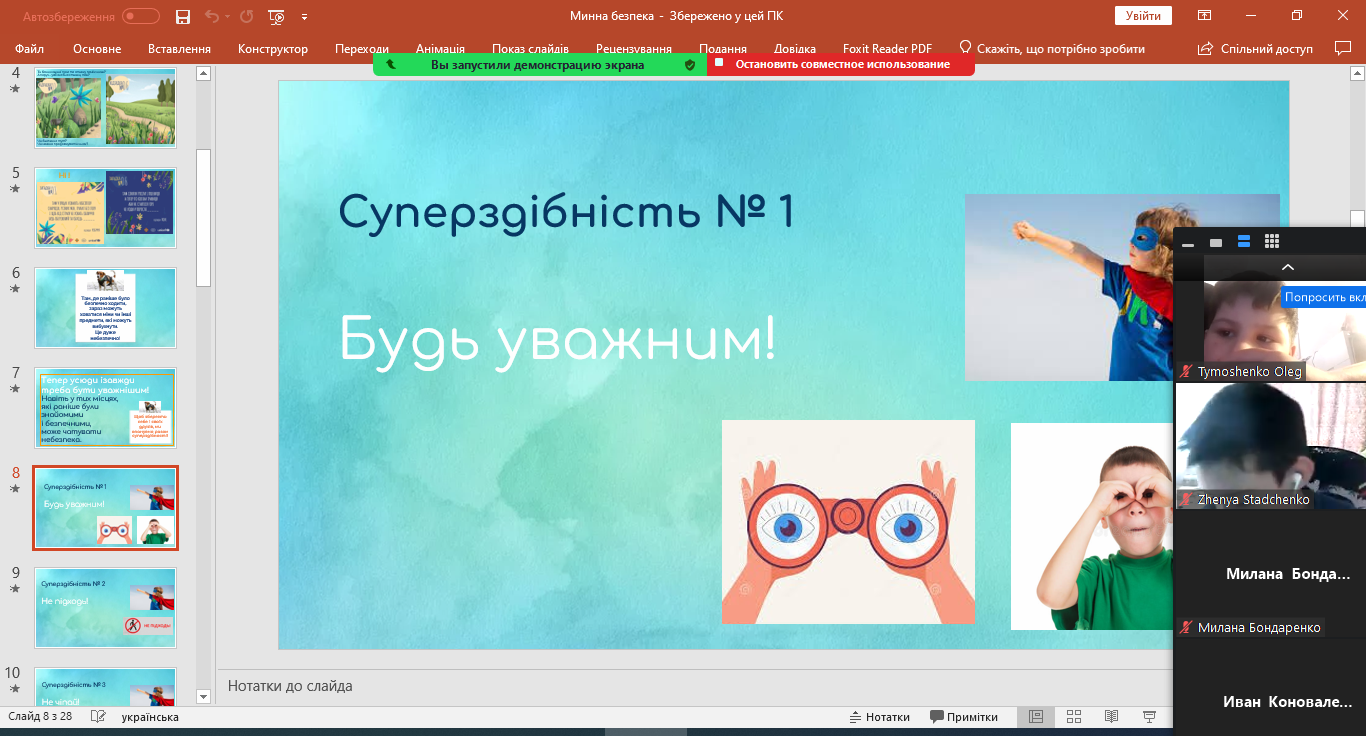
Task: Click the up chevron in Zoom video panel
Action: 1288,267
